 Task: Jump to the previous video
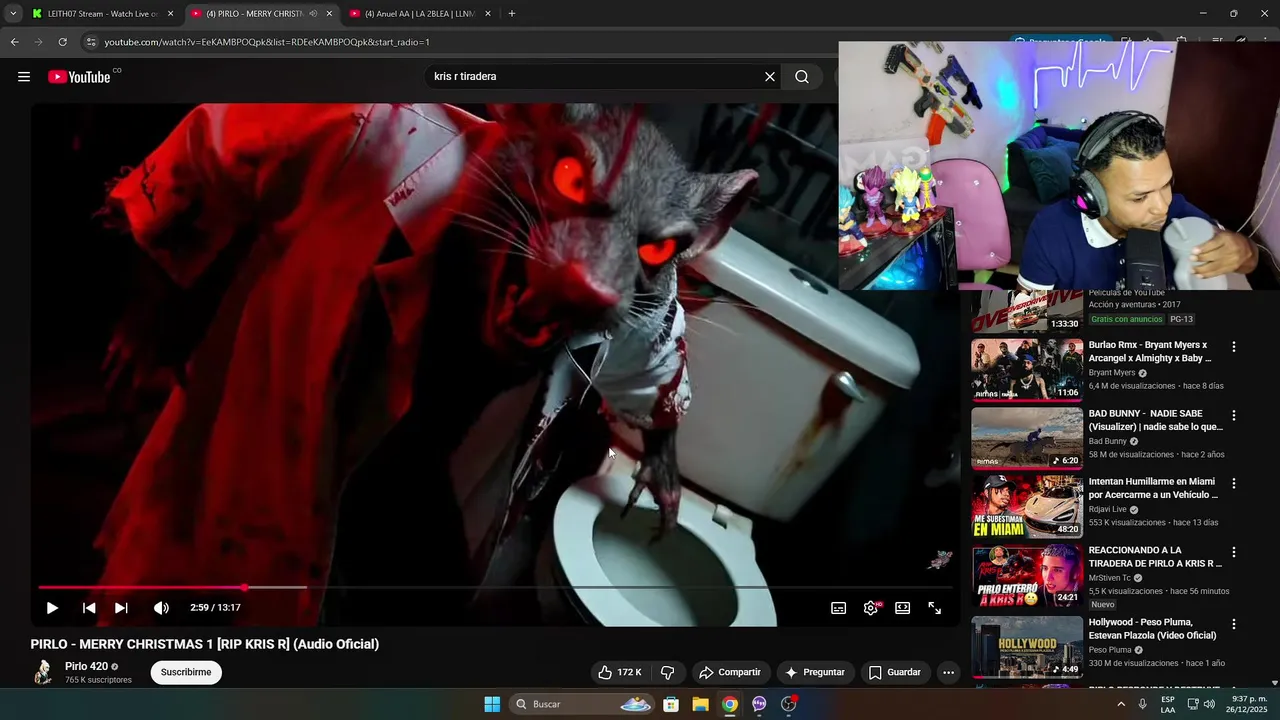(89, 608)
